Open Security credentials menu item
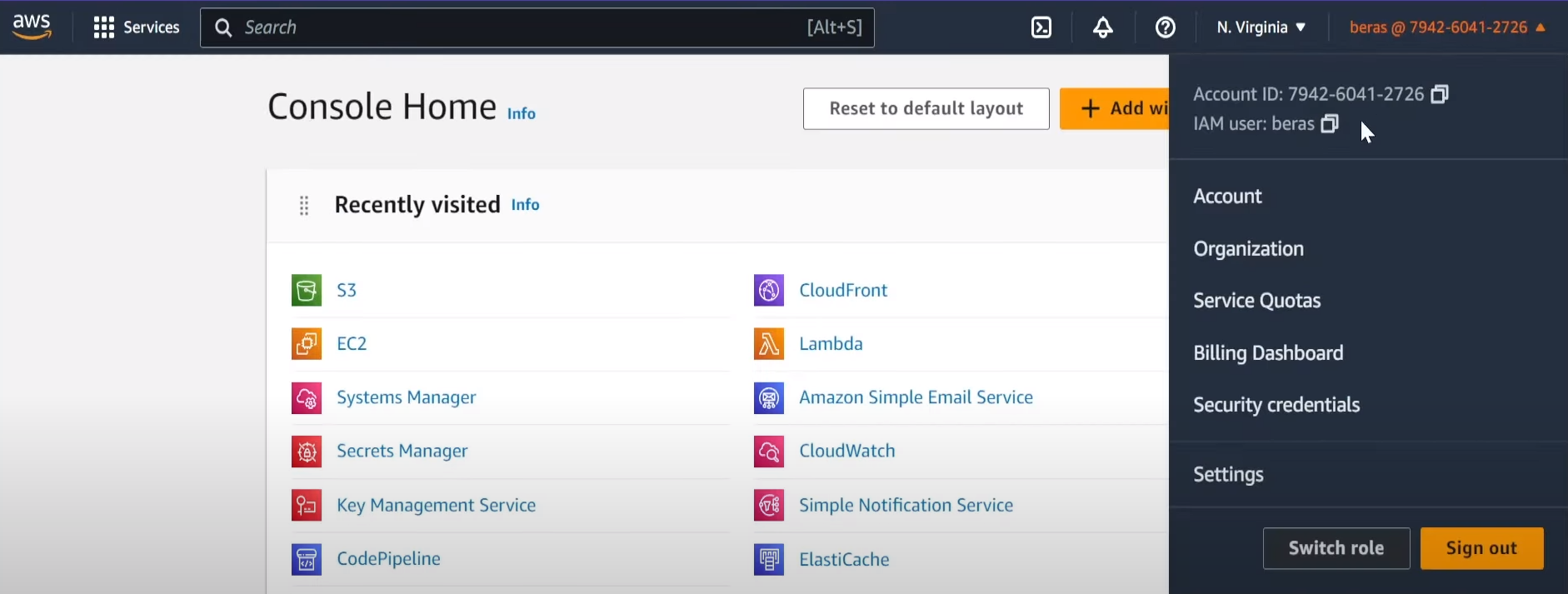1568x594 pixels. 1276,405
